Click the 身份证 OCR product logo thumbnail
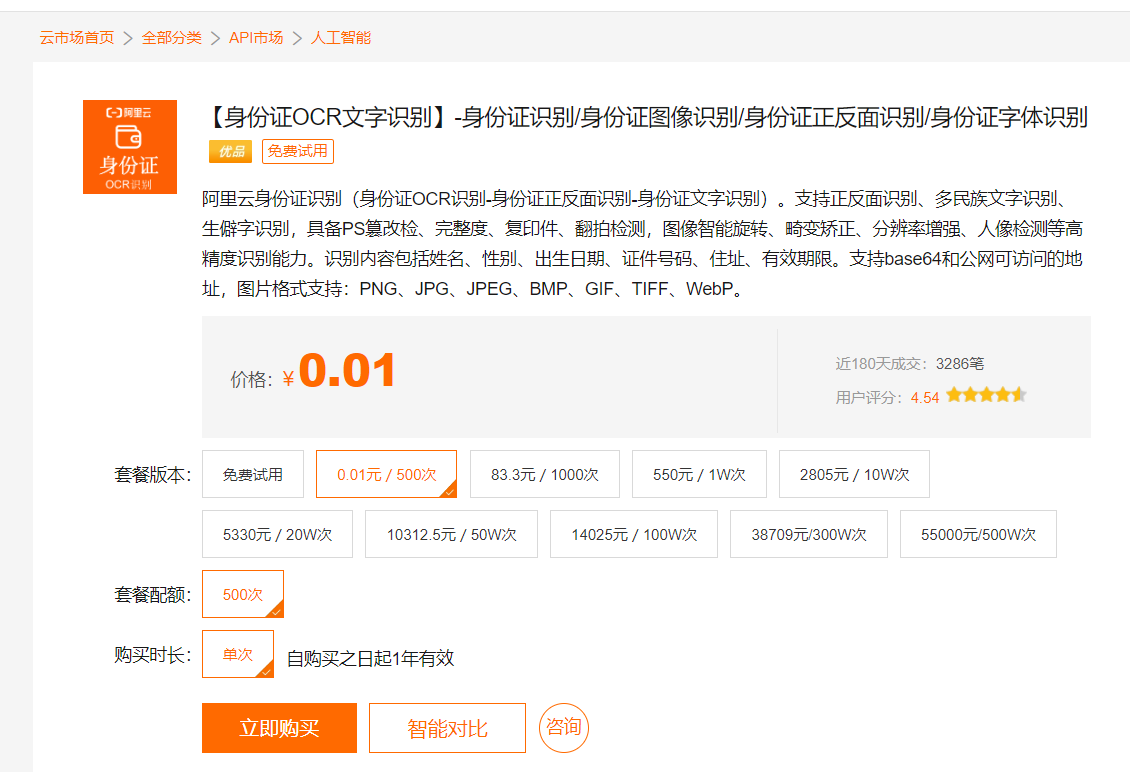The width and height of the screenshot is (1130, 772). point(130,147)
